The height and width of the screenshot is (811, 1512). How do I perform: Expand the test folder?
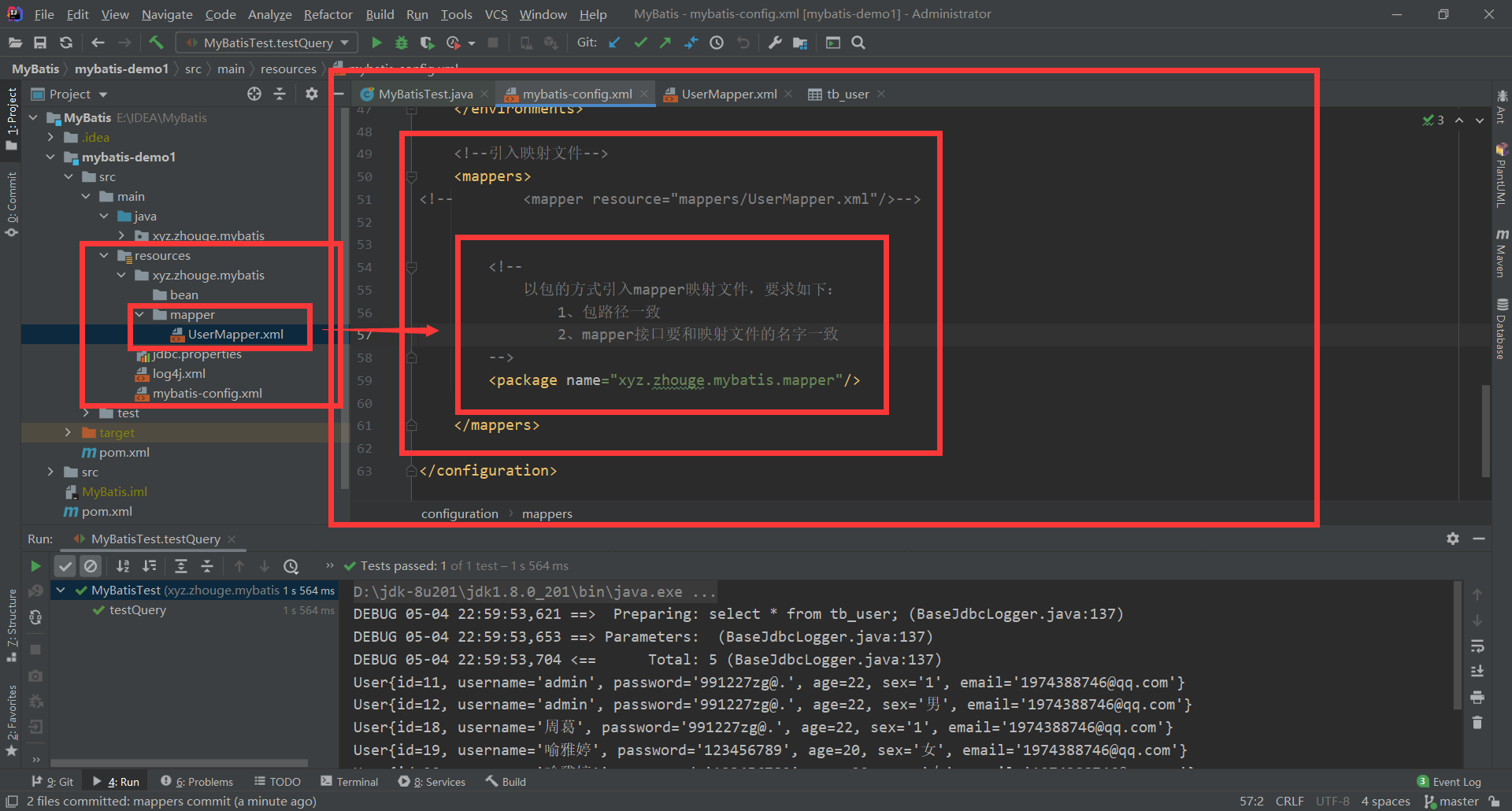pyautogui.click(x=86, y=413)
